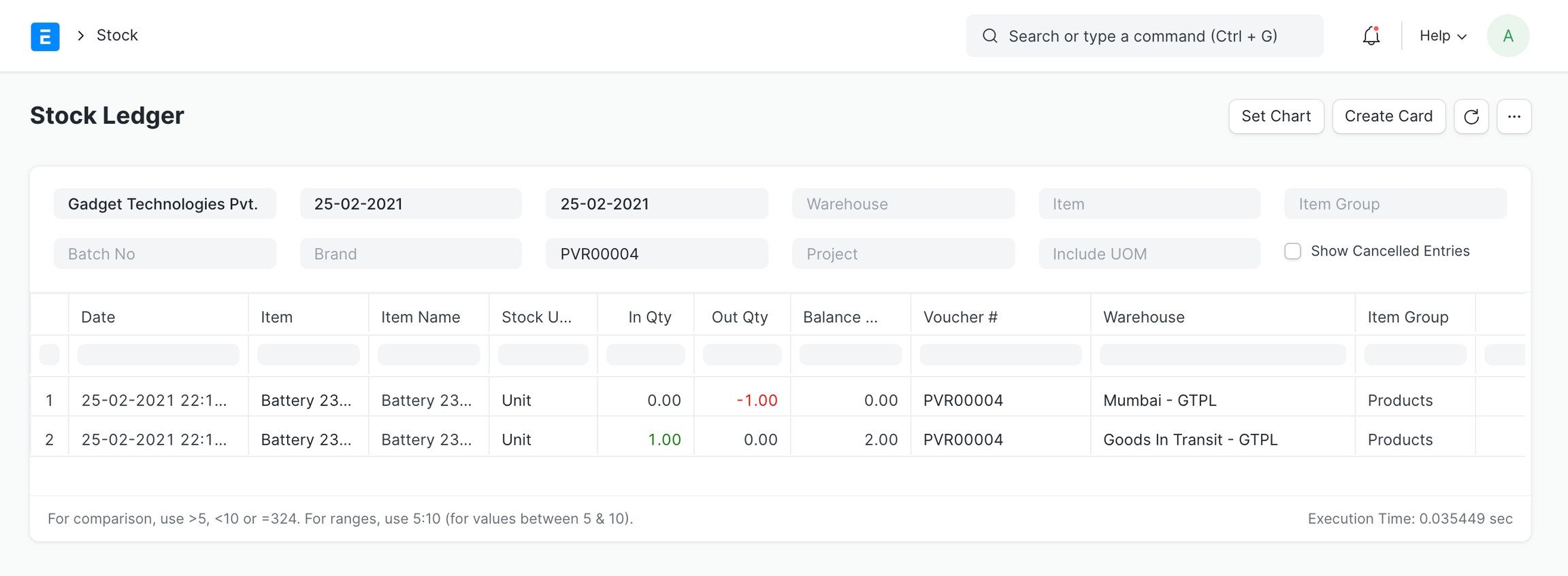
Task: Enable Show Cancelled Entries checkbox
Action: click(x=1292, y=252)
